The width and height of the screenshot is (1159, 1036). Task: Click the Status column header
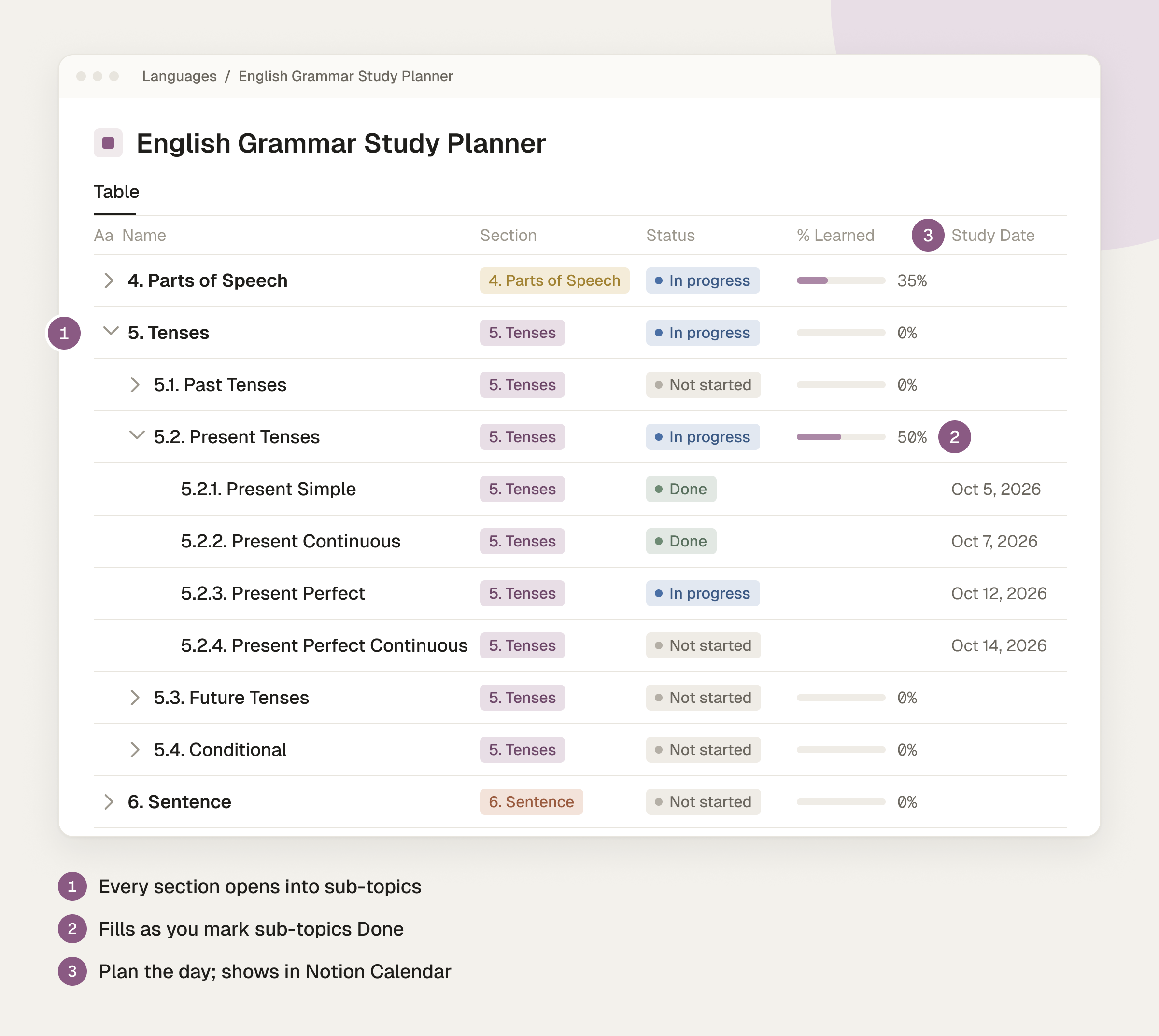tap(670, 235)
